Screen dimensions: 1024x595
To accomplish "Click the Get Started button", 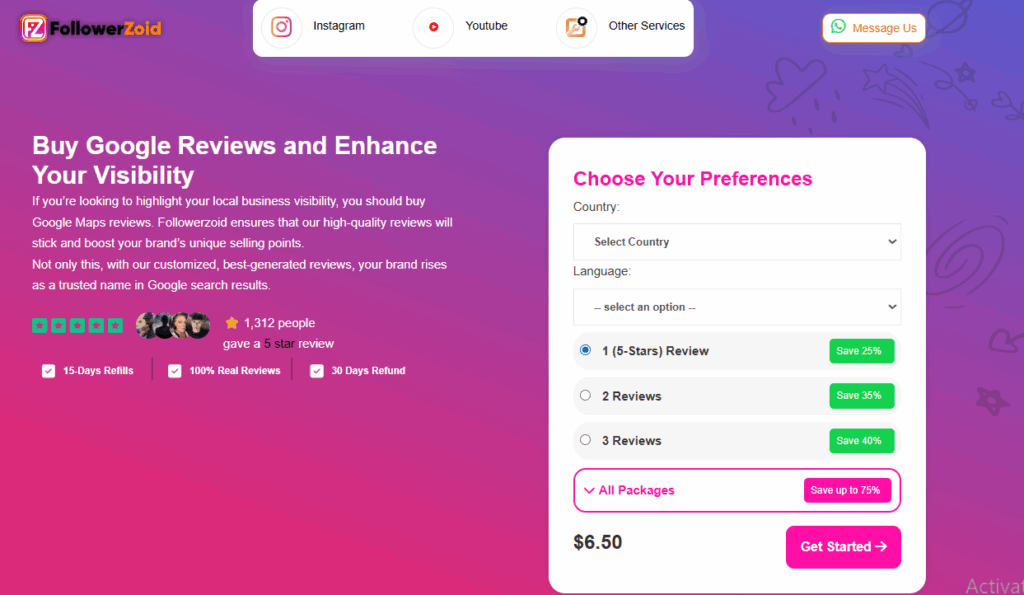I will click(843, 547).
